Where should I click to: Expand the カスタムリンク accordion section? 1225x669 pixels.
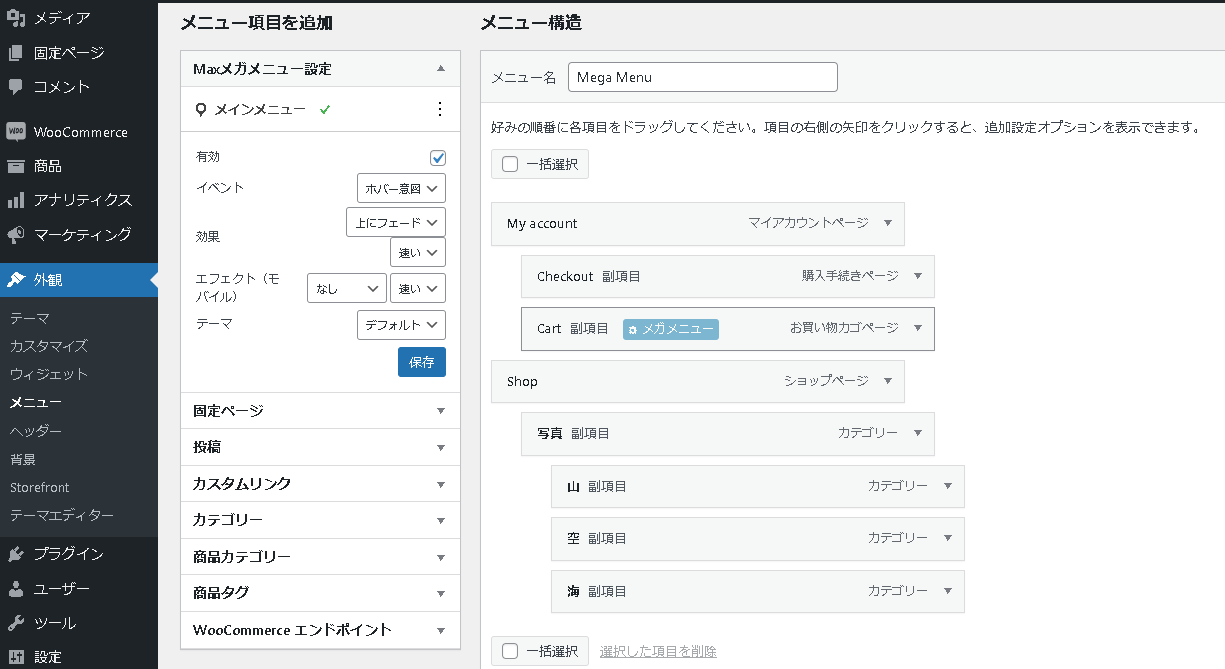click(320, 484)
